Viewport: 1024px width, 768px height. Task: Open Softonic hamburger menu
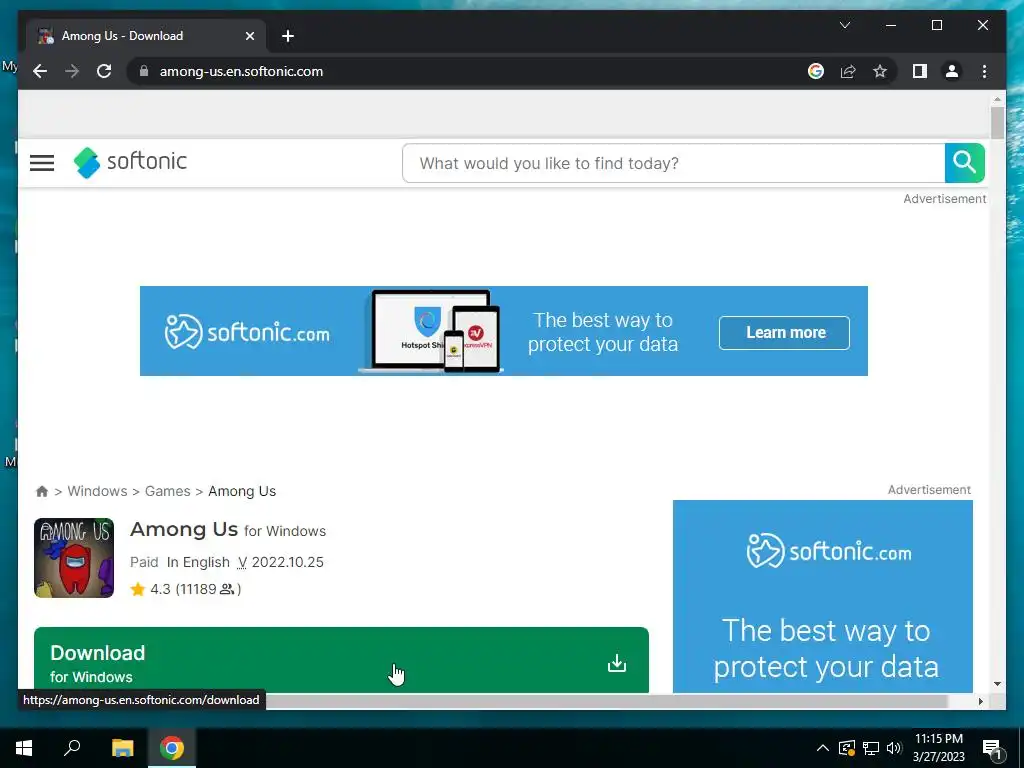tap(42, 163)
